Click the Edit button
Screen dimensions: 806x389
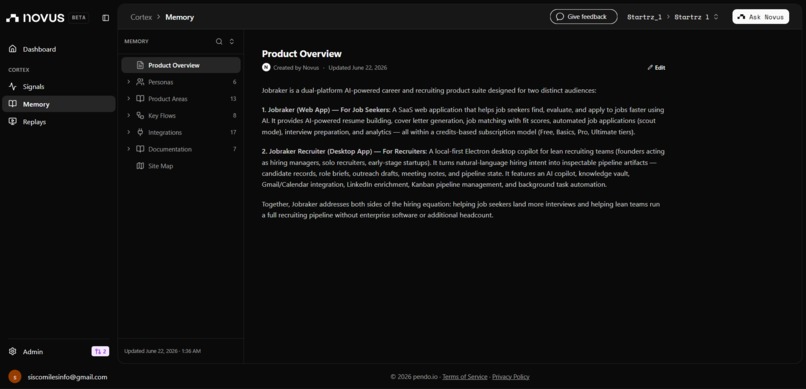656,67
